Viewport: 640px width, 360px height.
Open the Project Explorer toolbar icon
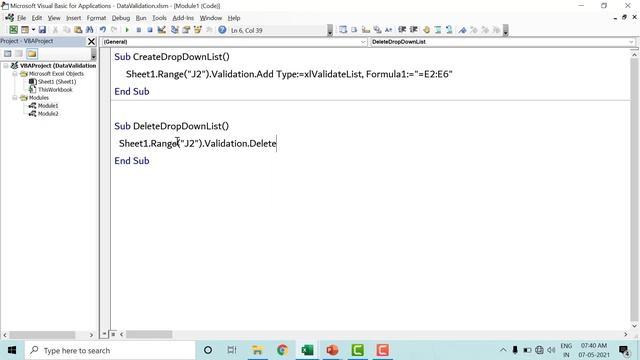coord(175,30)
